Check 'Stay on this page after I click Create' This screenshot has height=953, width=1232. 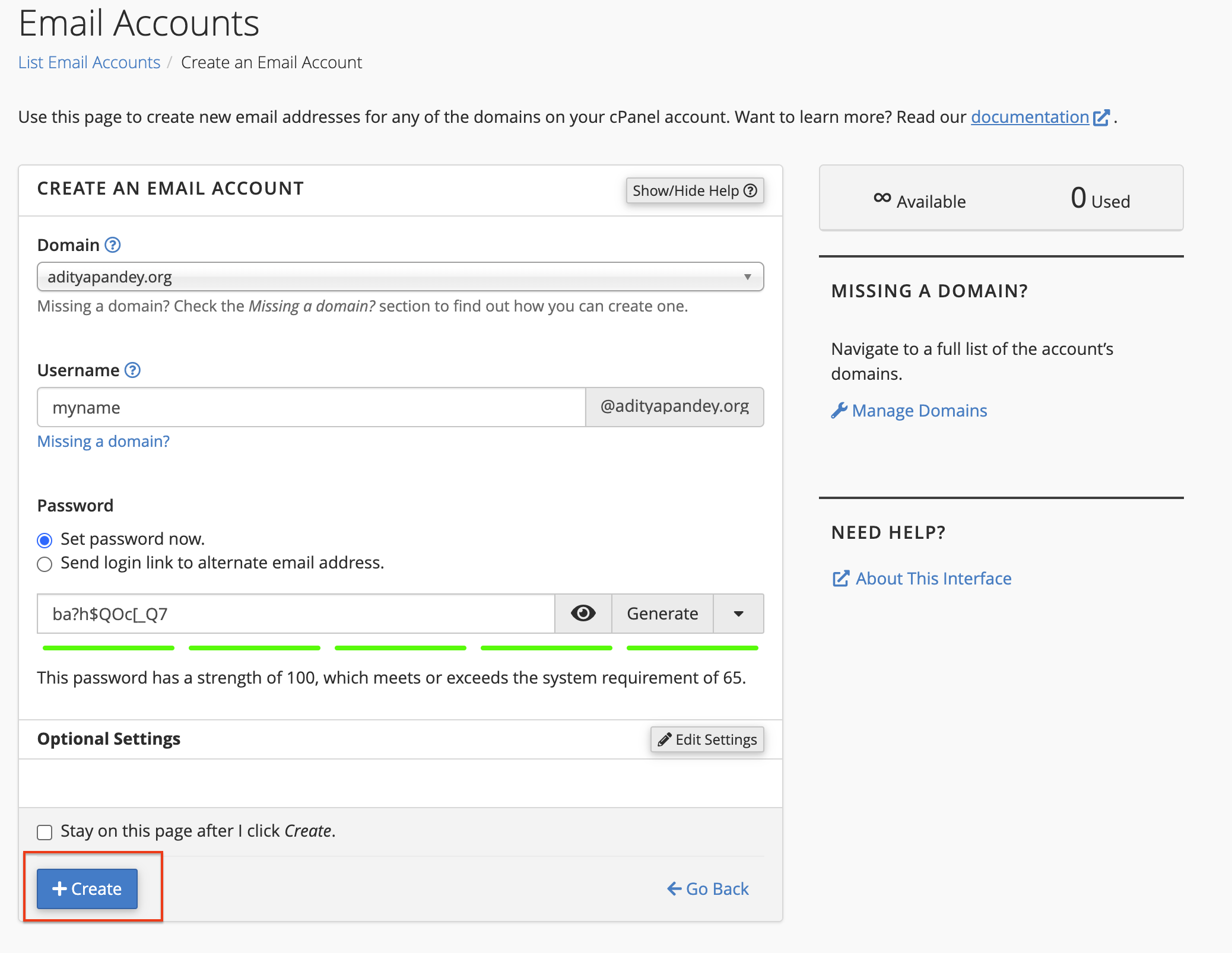pyautogui.click(x=45, y=832)
